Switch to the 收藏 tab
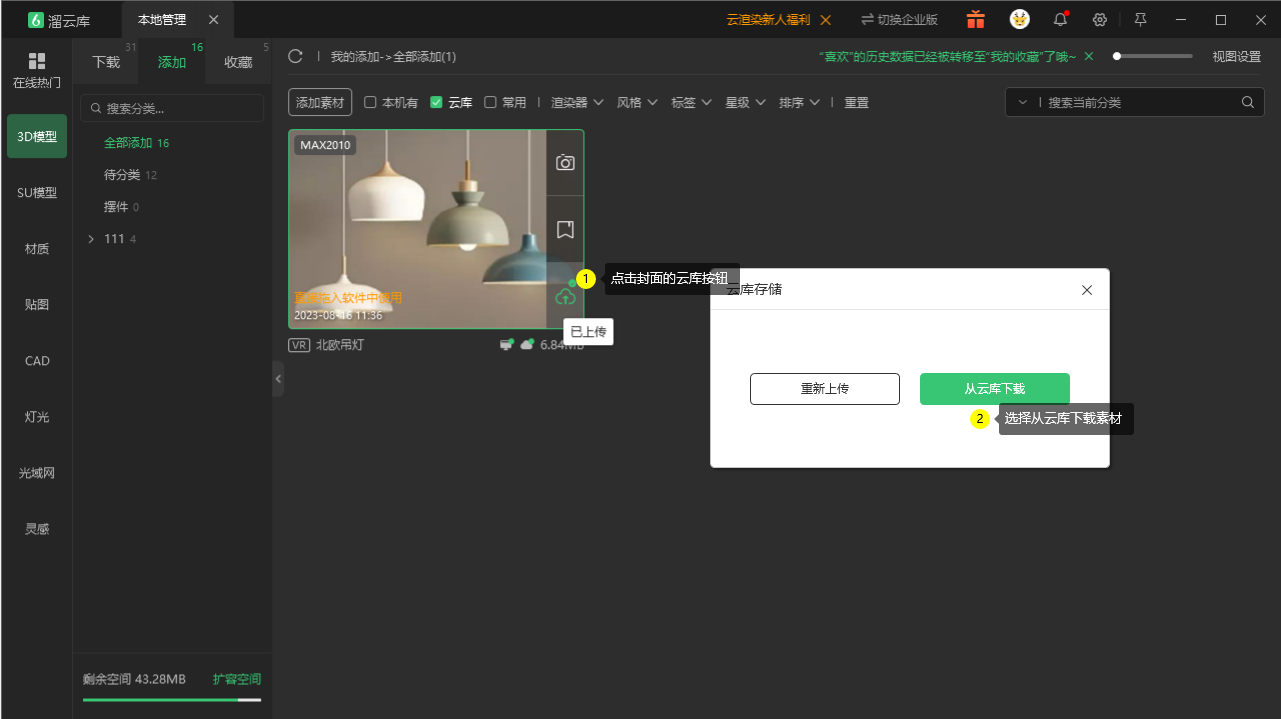Viewport: 1281px width, 719px height. point(238,62)
